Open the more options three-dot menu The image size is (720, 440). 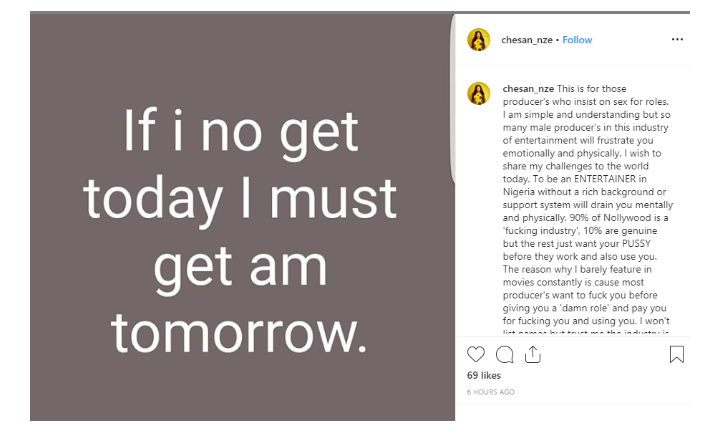[677, 40]
